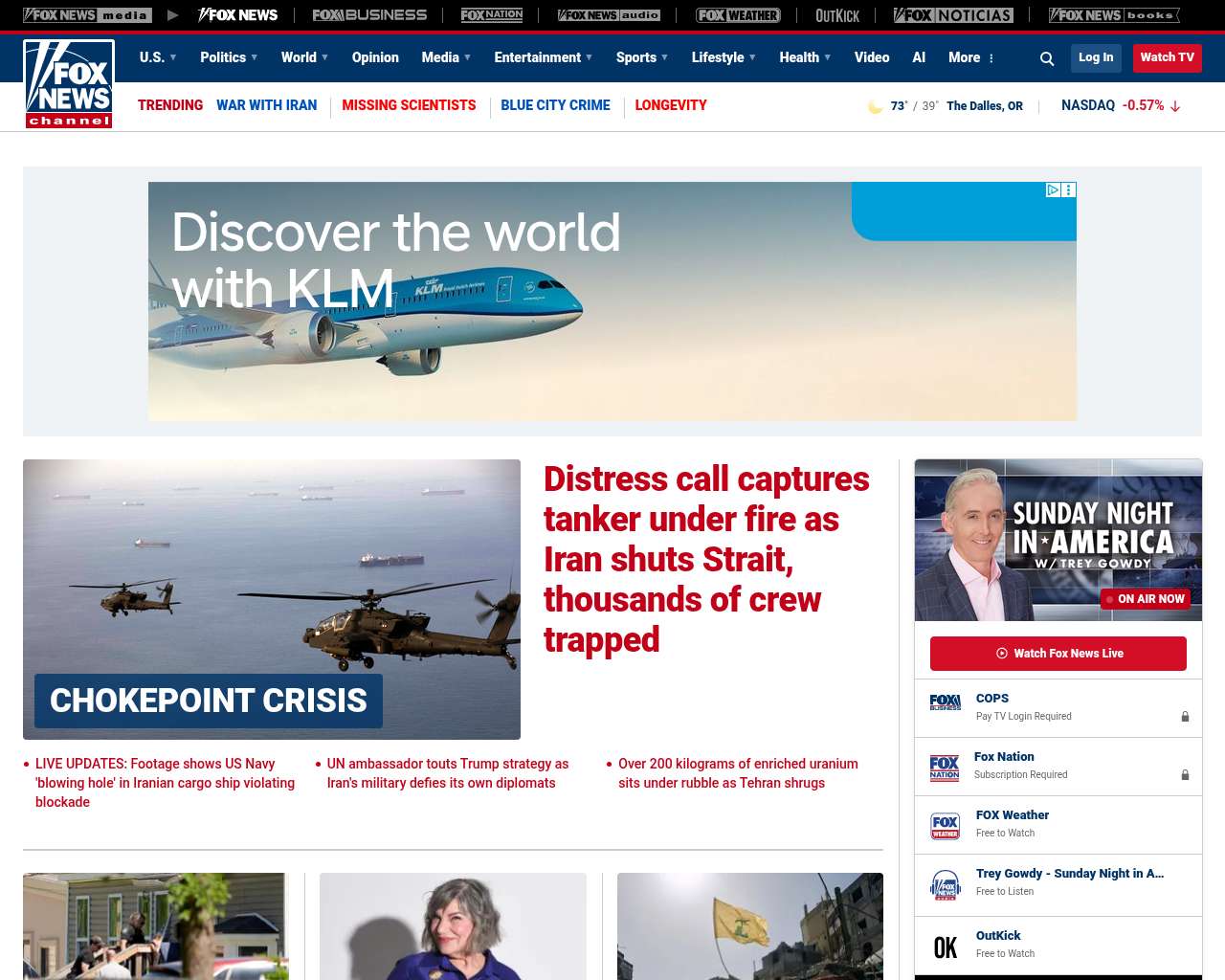The height and width of the screenshot is (980, 1225).
Task: Select trending topic Blue City Crime
Action: [555, 105]
